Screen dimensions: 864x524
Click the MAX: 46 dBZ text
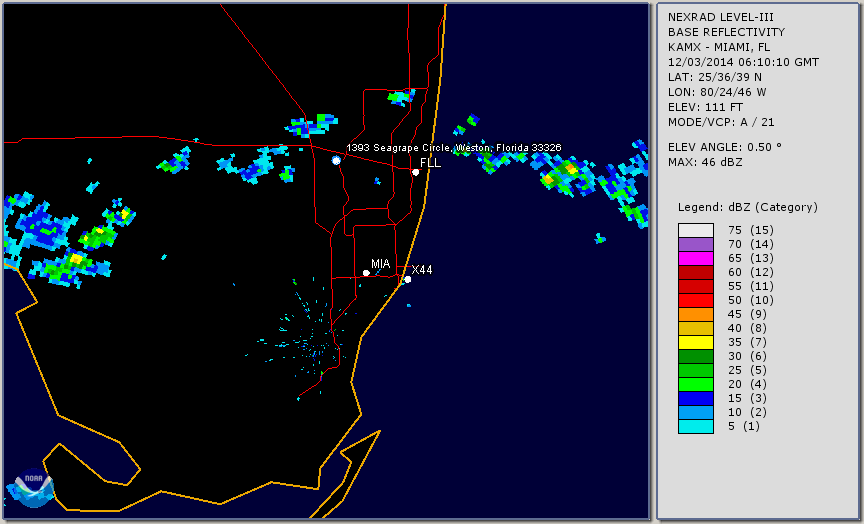tap(705, 162)
